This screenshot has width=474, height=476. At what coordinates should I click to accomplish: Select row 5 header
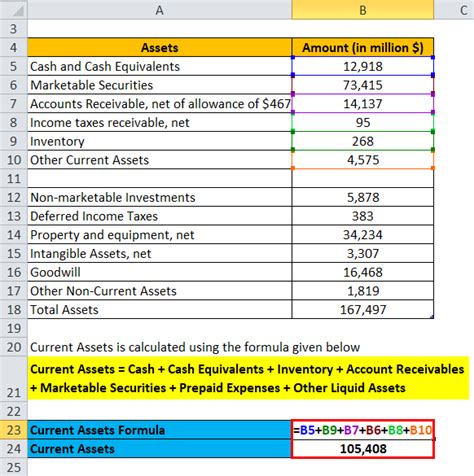click(x=14, y=66)
